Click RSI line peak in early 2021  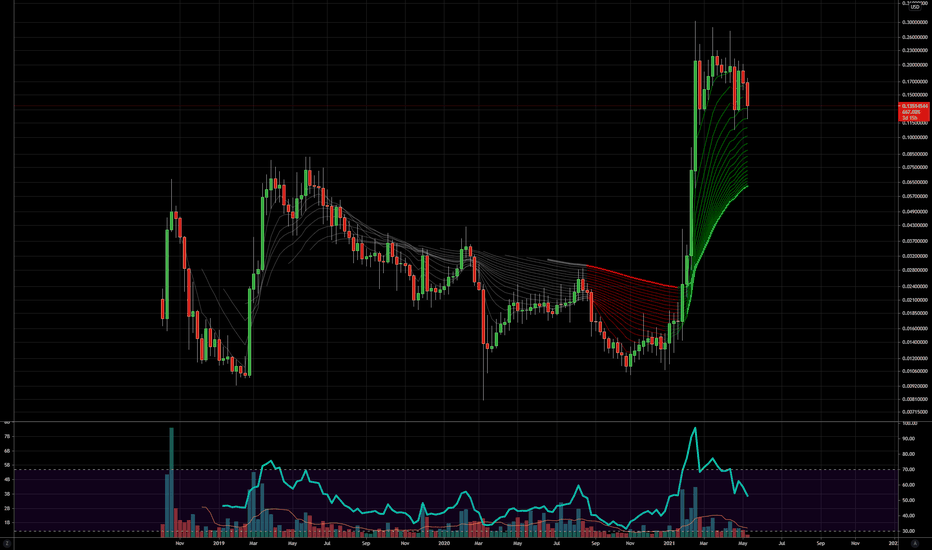tap(695, 428)
